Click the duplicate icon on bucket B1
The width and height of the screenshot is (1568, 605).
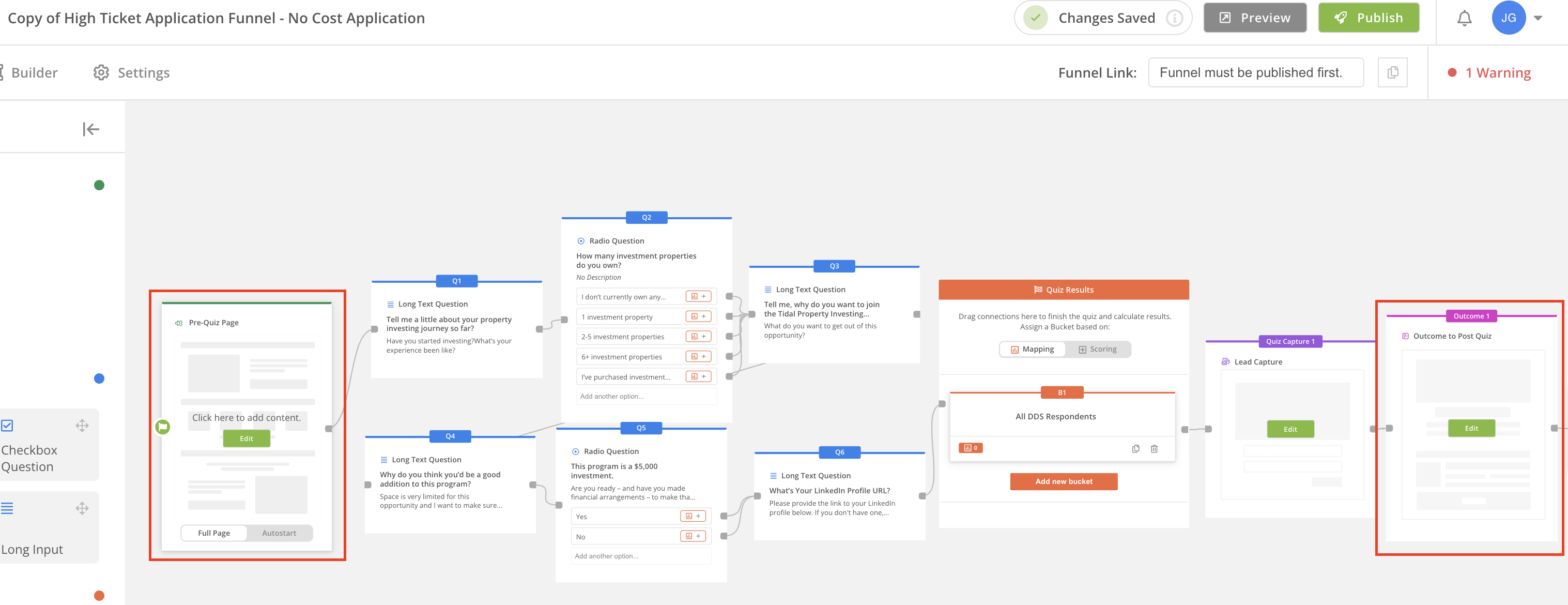(x=1135, y=449)
